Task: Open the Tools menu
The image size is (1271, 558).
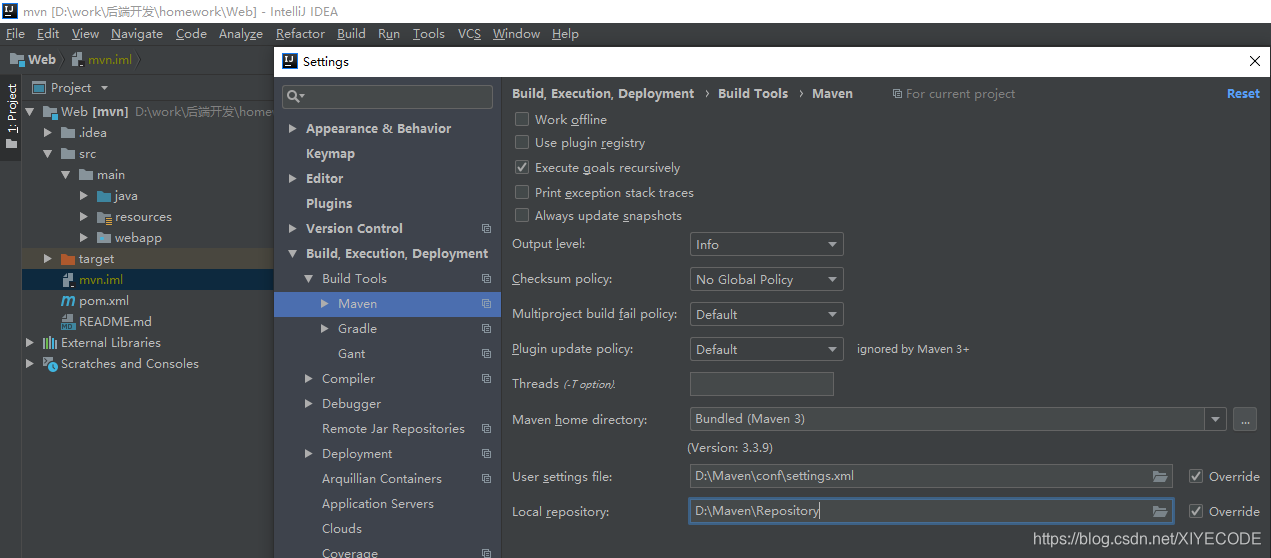Action: [428, 33]
